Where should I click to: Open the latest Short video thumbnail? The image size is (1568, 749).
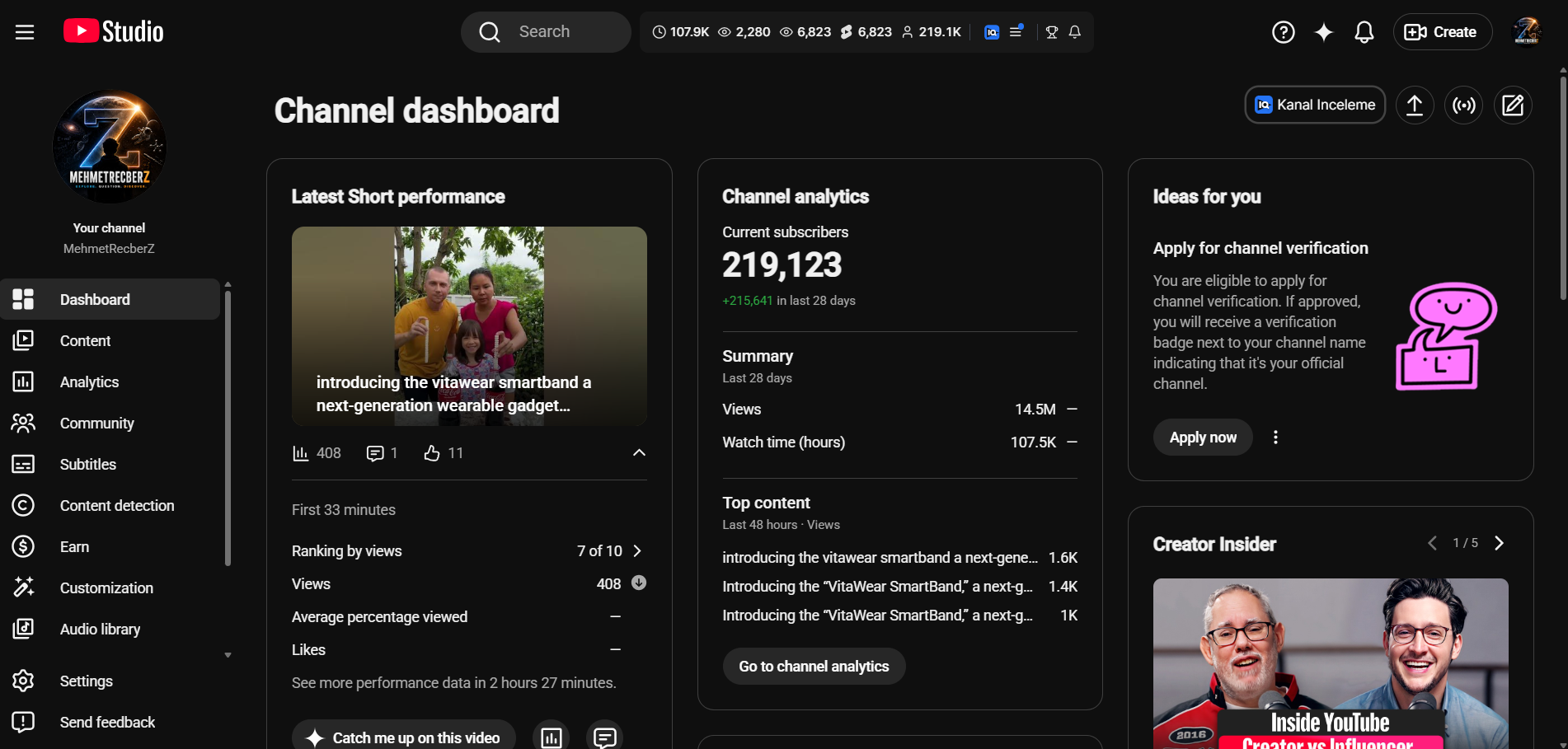pos(469,326)
